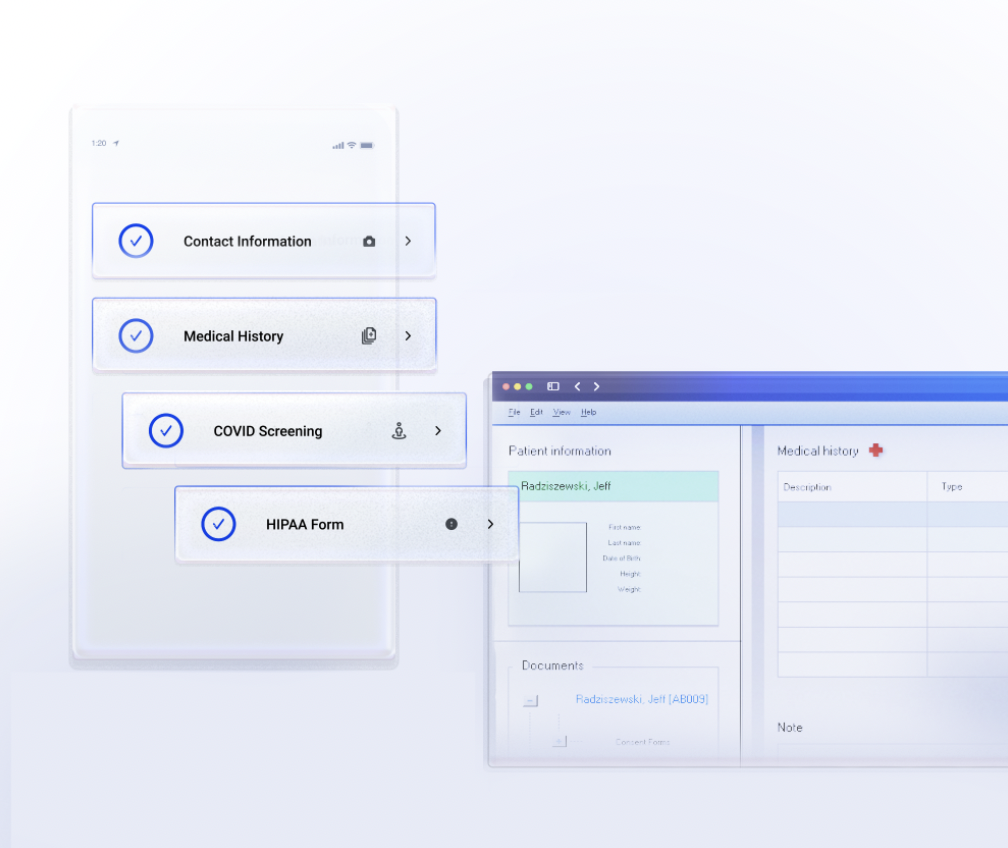Select the Radziszewski, Jeff patient name bar
Image resolution: width=1008 pixels, height=848 pixels.
[613, 486]
